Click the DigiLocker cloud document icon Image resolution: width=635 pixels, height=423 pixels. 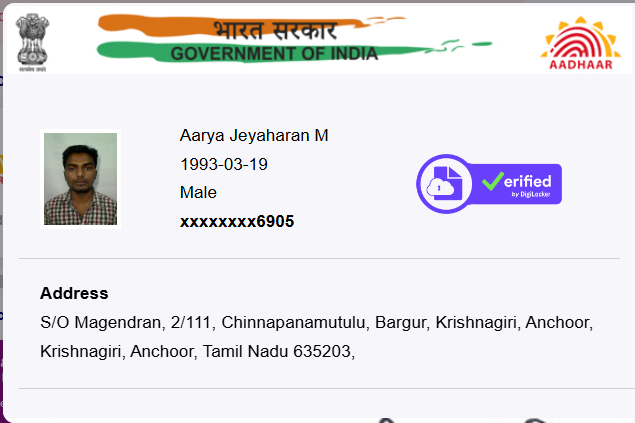[x=445, y=183]
